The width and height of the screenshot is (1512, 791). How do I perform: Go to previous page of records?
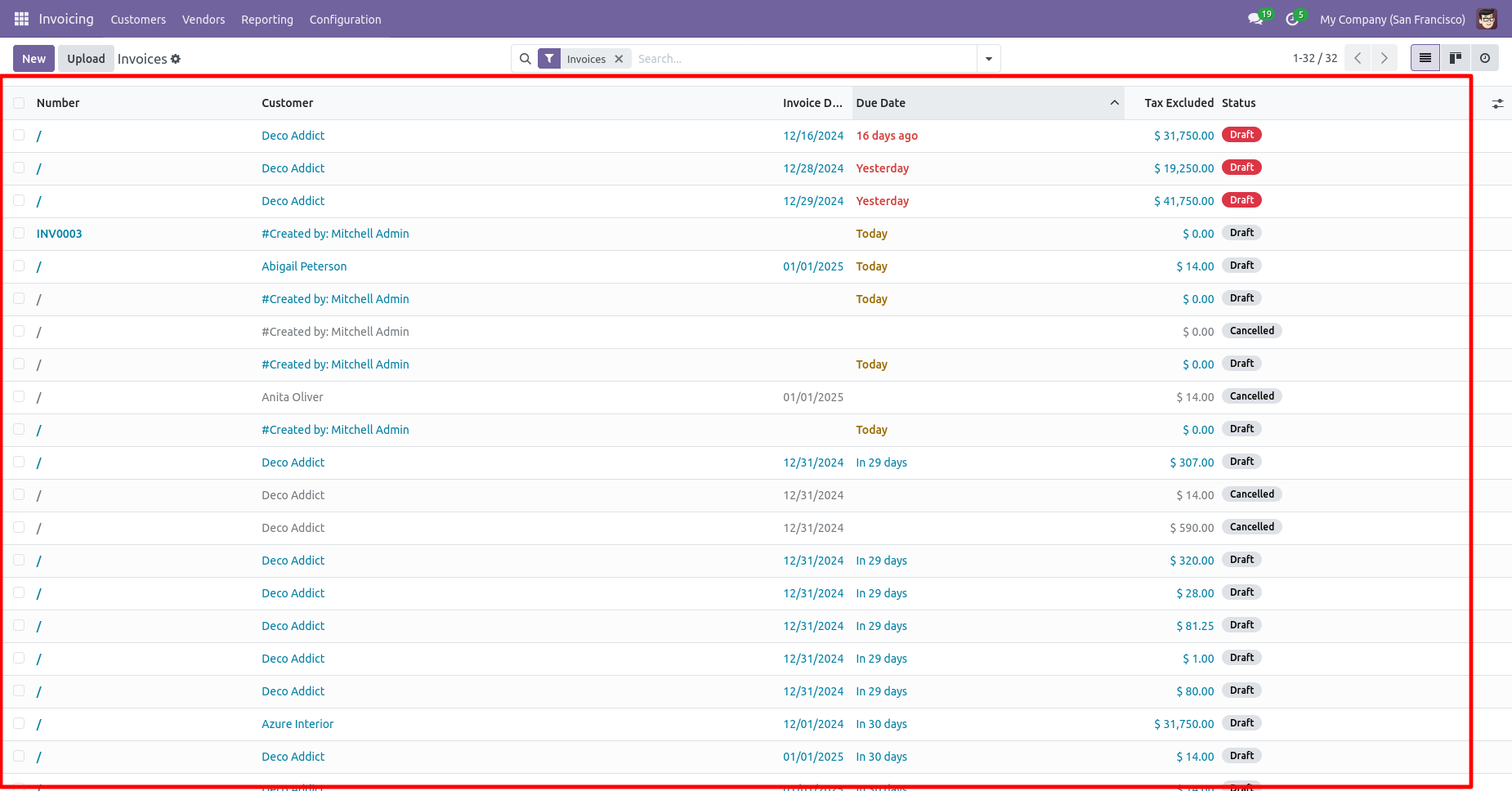pyautogui.click(x=1358, y=58)
